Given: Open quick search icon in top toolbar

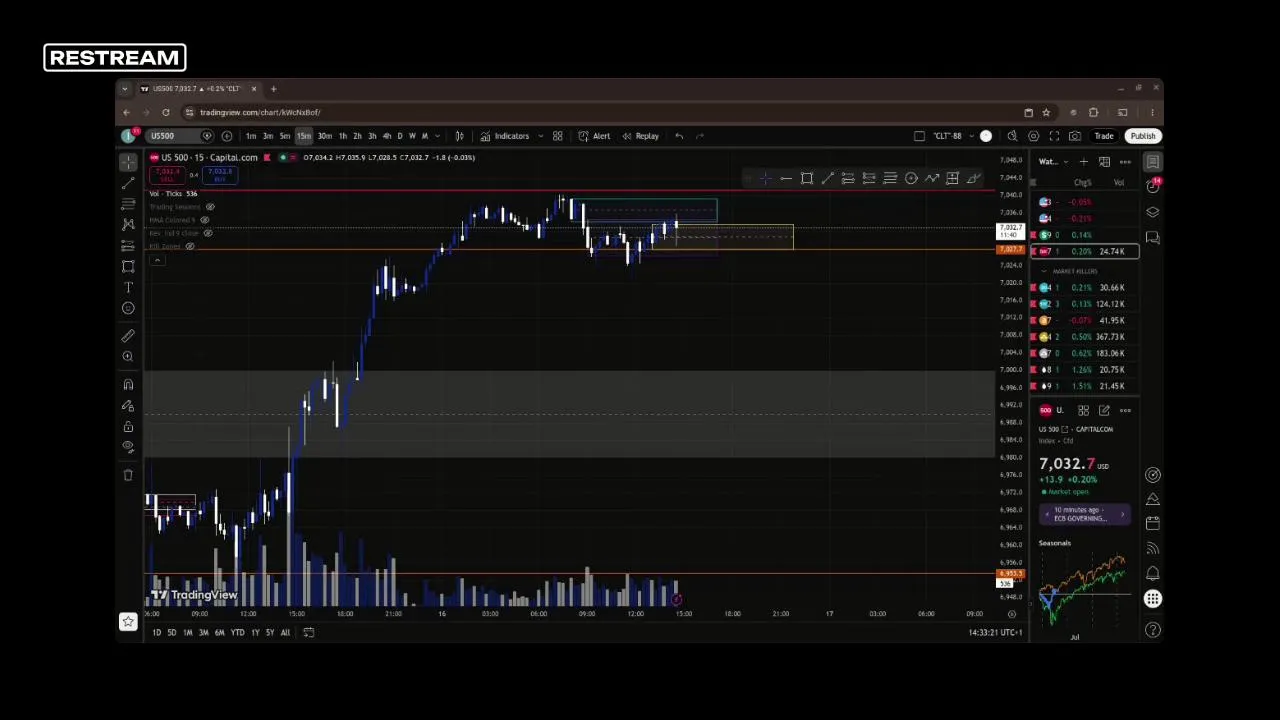Looking at the screenshot, I should pos(1012,136).
